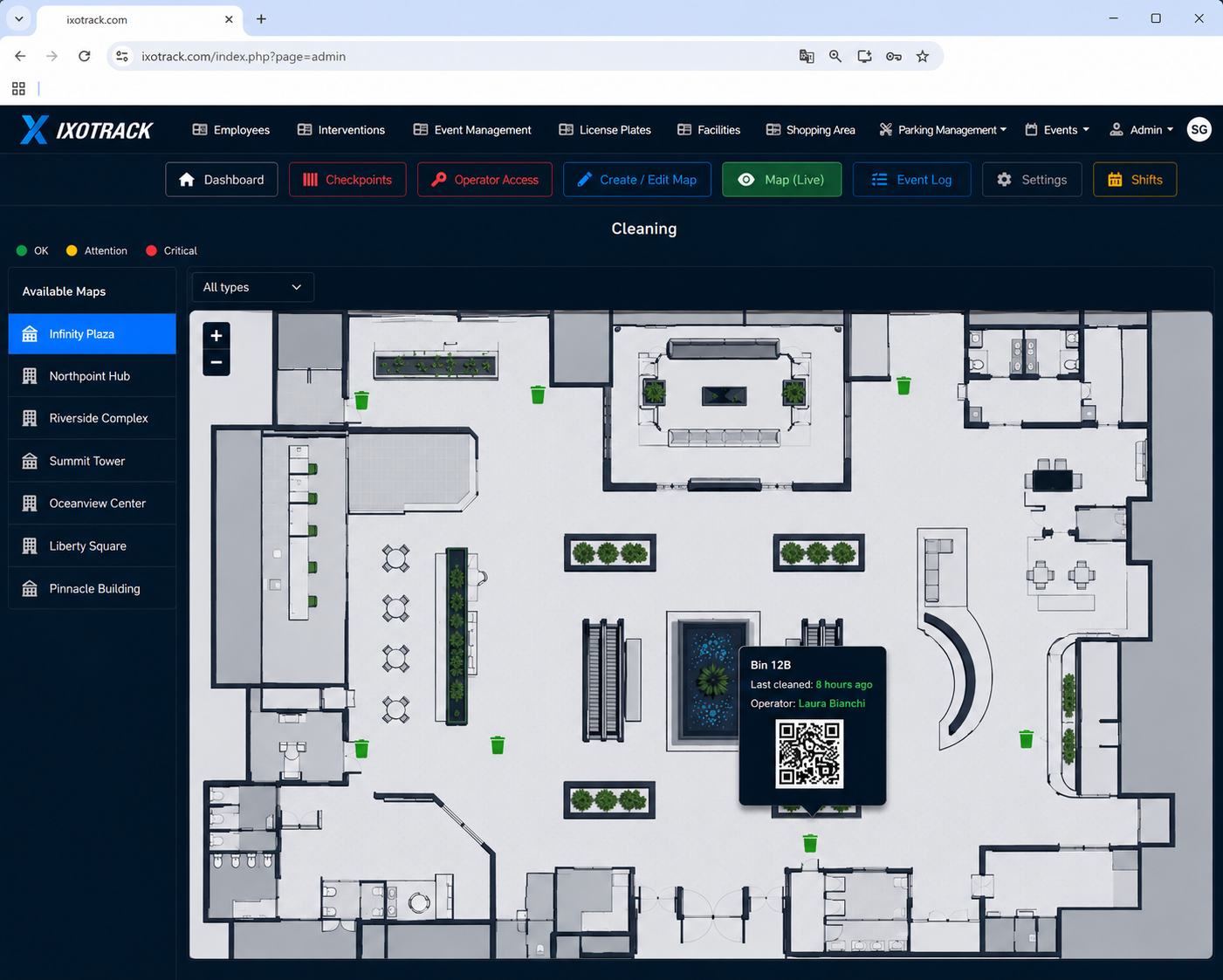Open the tab search dropdown arrow
The width and height of the screenshot is (1223, 980).
tap(18, 18)
